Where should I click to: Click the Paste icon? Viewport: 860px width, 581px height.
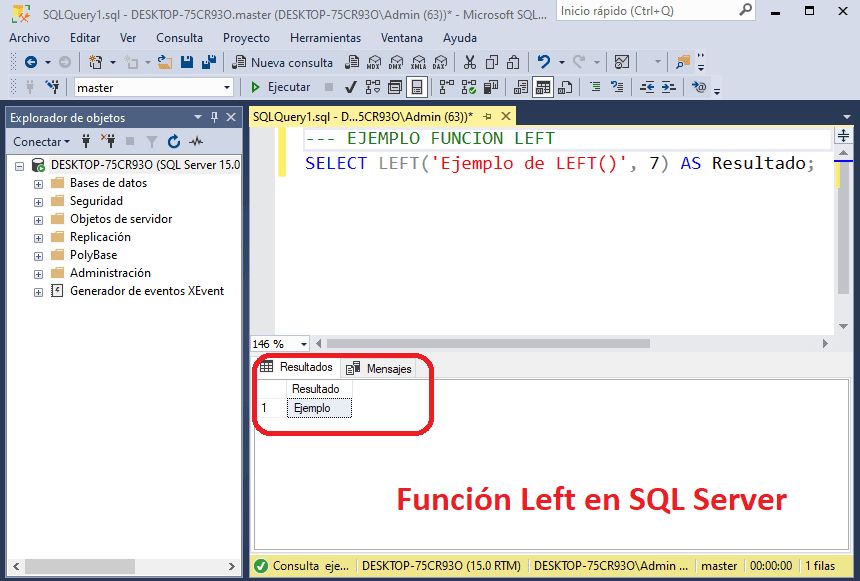click(513, 62)
